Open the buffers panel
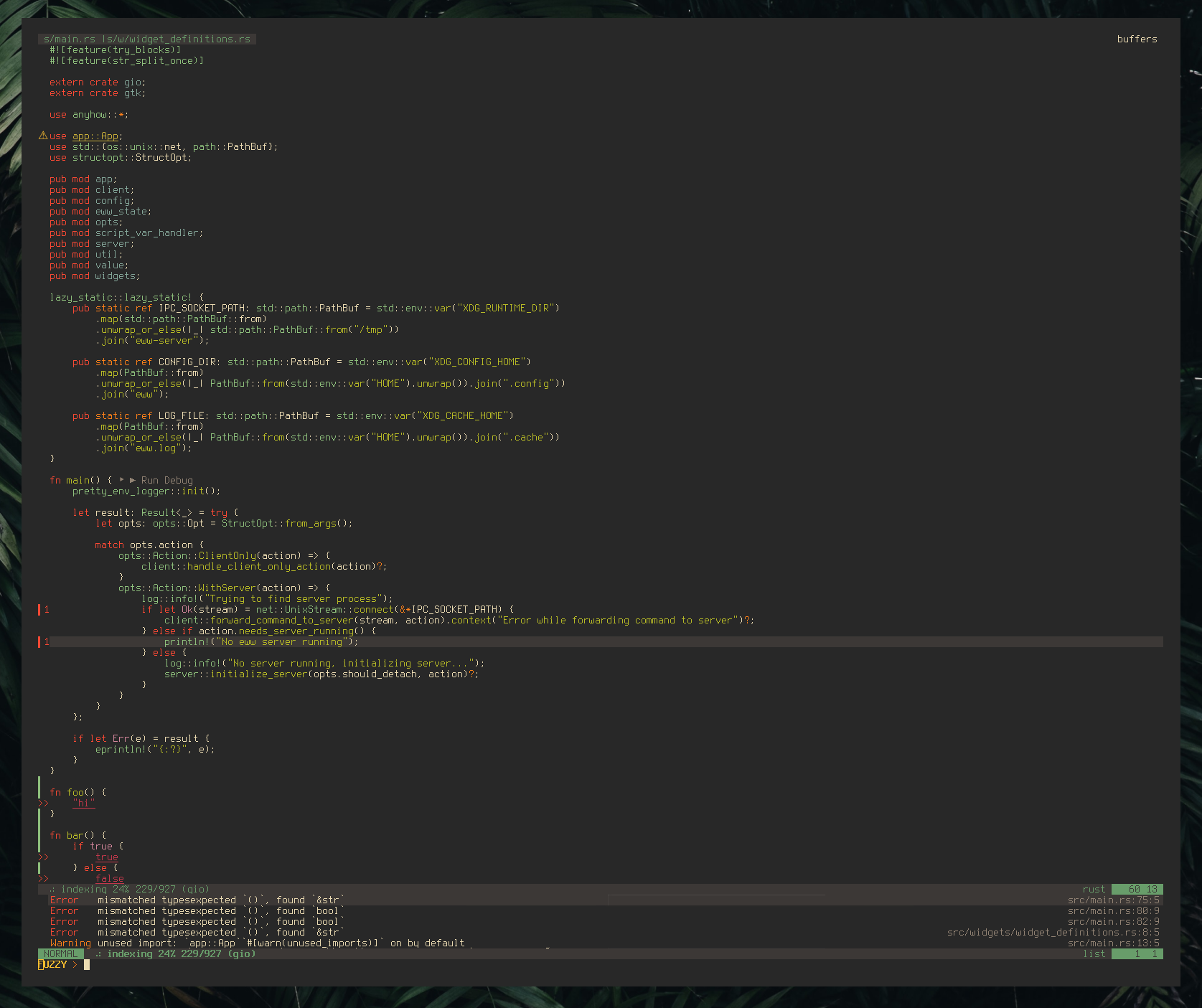This screenshot has width=1202, height=1008. coord(1137,39)
